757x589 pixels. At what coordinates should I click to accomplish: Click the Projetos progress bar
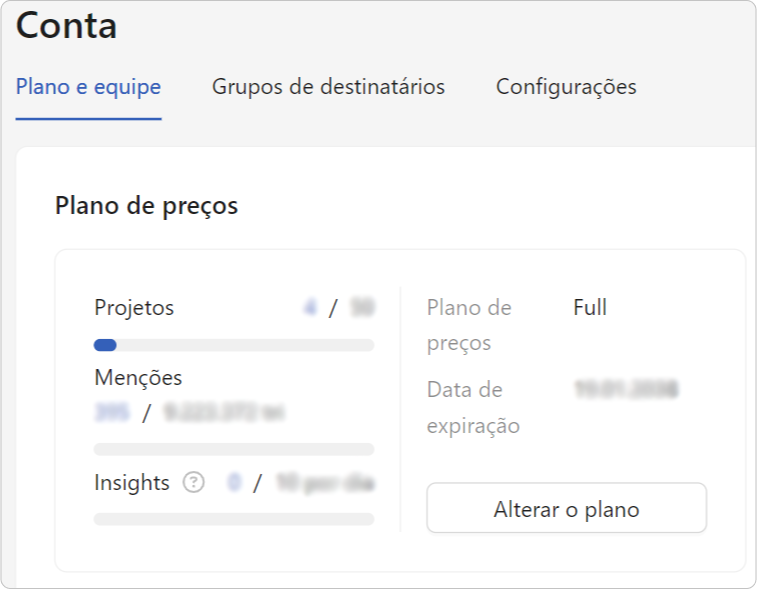click(x=234, y=345)
